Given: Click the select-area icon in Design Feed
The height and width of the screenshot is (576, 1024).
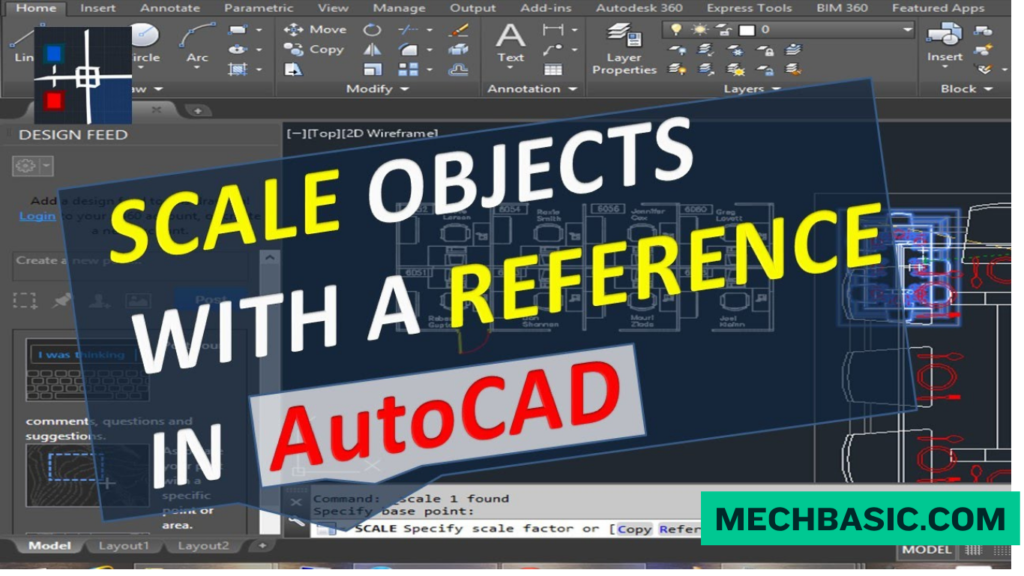Looking at the screenshot, I should (x=25, y=300).
